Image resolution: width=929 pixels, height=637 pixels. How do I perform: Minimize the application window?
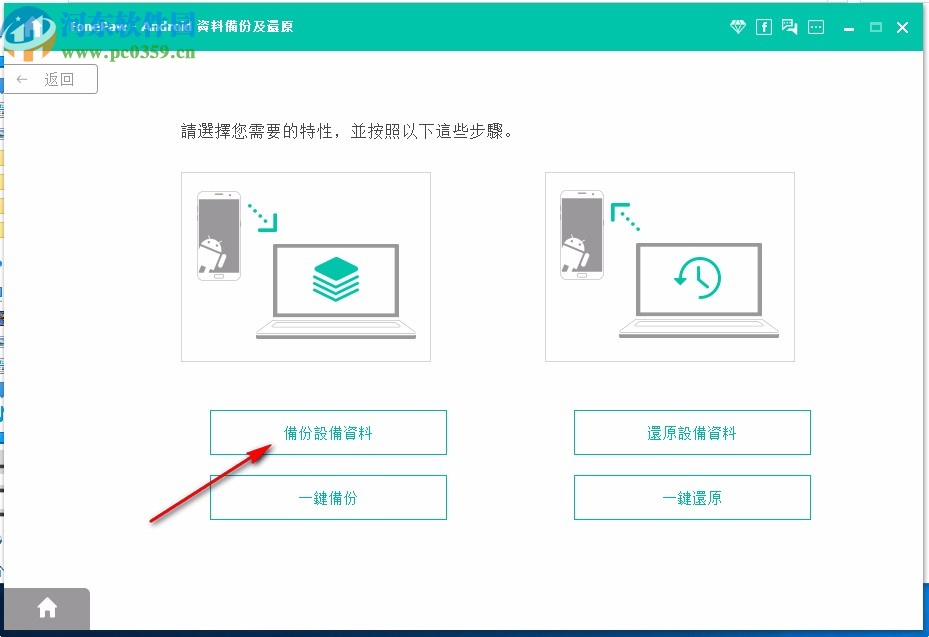click(848, 27)
